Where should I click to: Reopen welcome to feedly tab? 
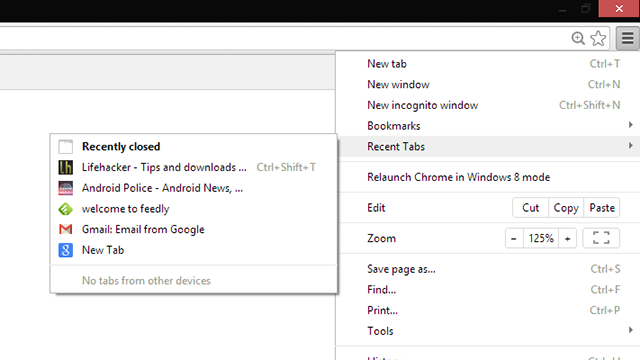[x=194, y=209]
